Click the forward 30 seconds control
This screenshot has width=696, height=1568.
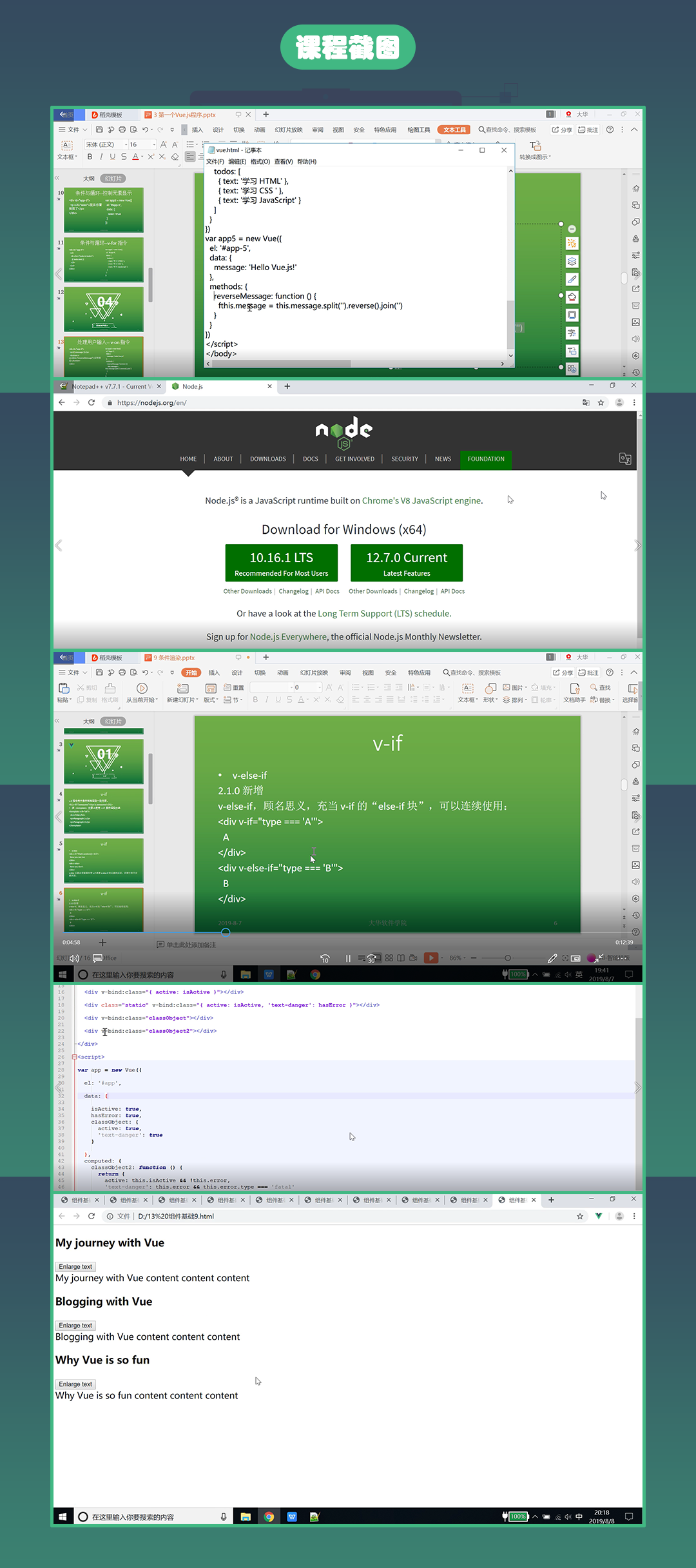click(x=371, y=958)
